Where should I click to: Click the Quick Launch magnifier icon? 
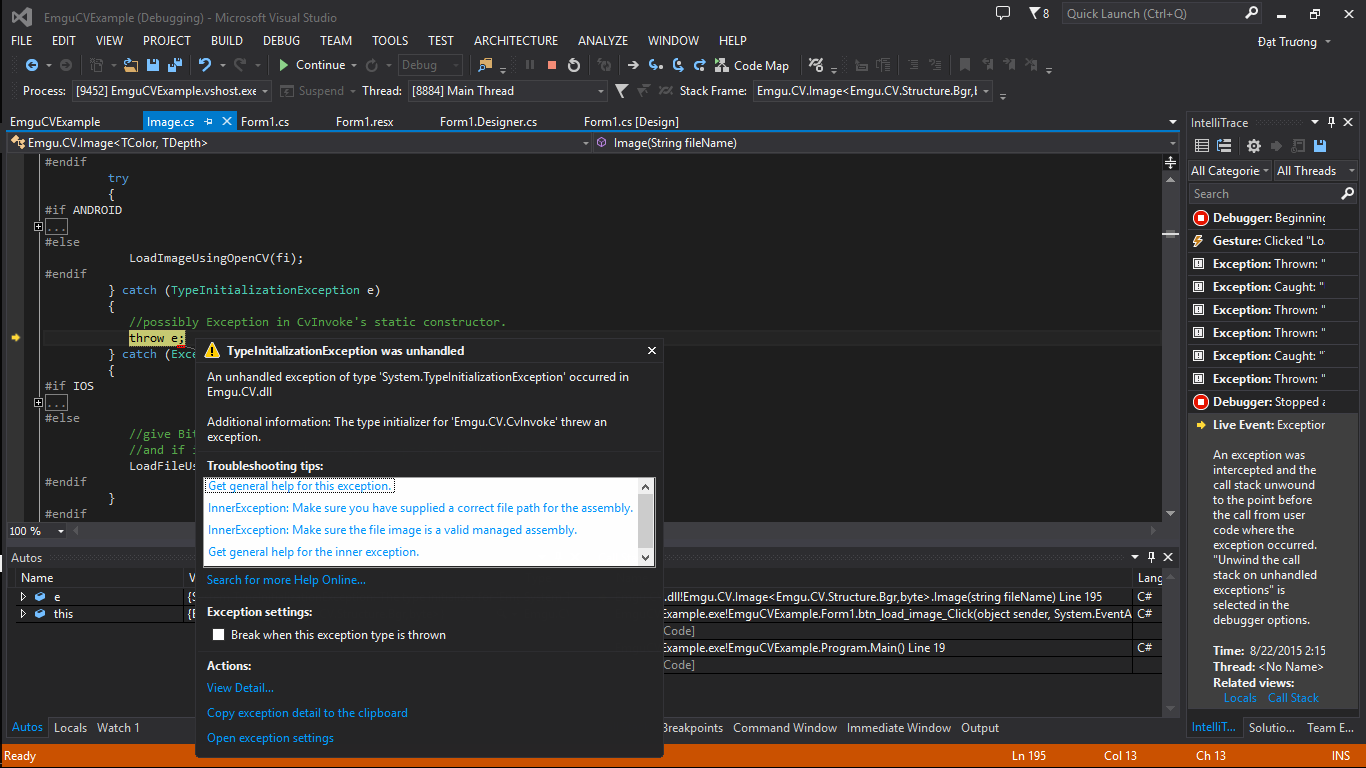1251,13
